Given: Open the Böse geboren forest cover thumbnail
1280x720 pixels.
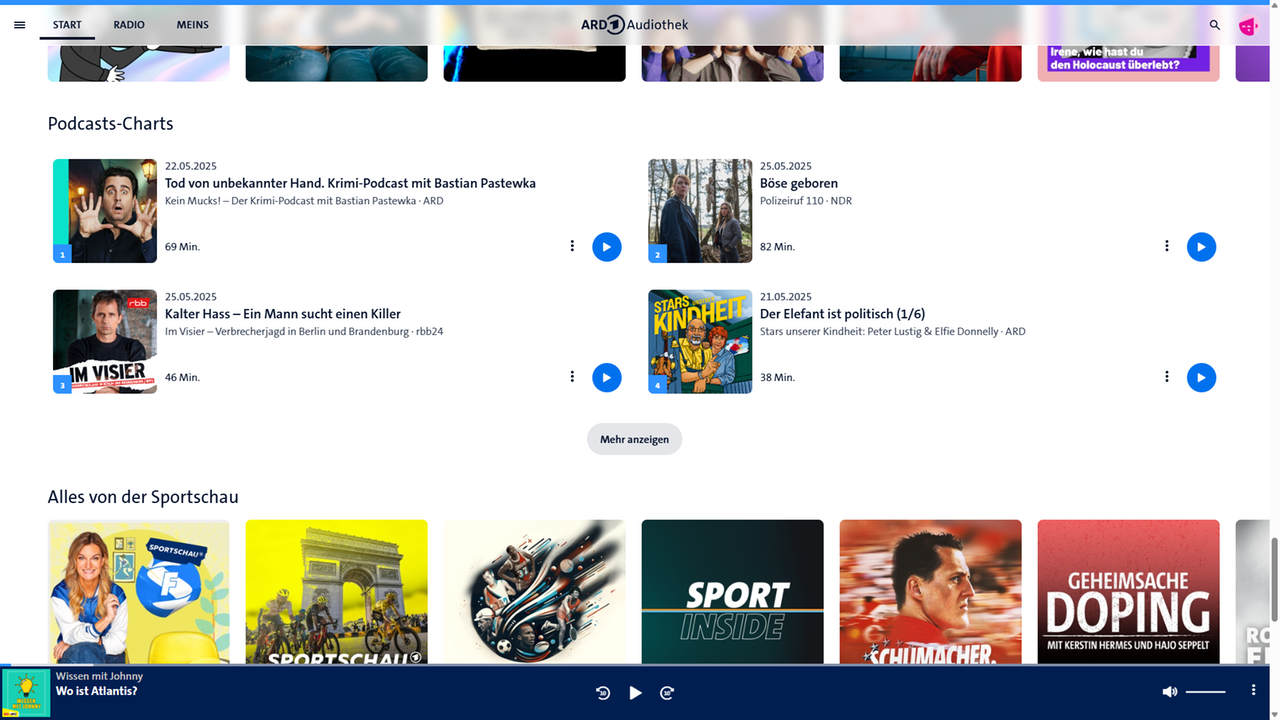Looking at the screenshot, I should click(700, 211).
